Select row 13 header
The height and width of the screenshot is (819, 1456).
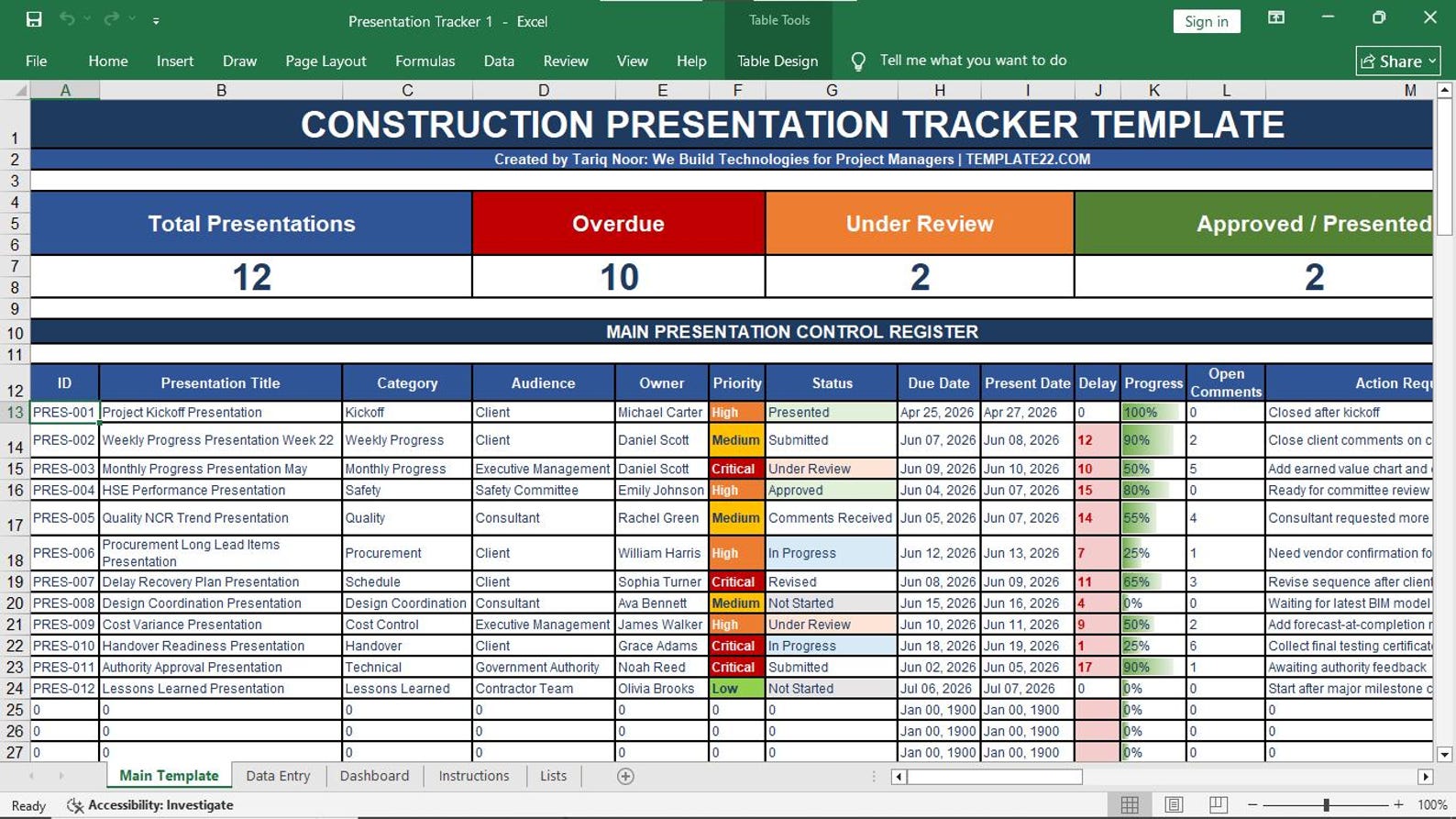(15, 413)
